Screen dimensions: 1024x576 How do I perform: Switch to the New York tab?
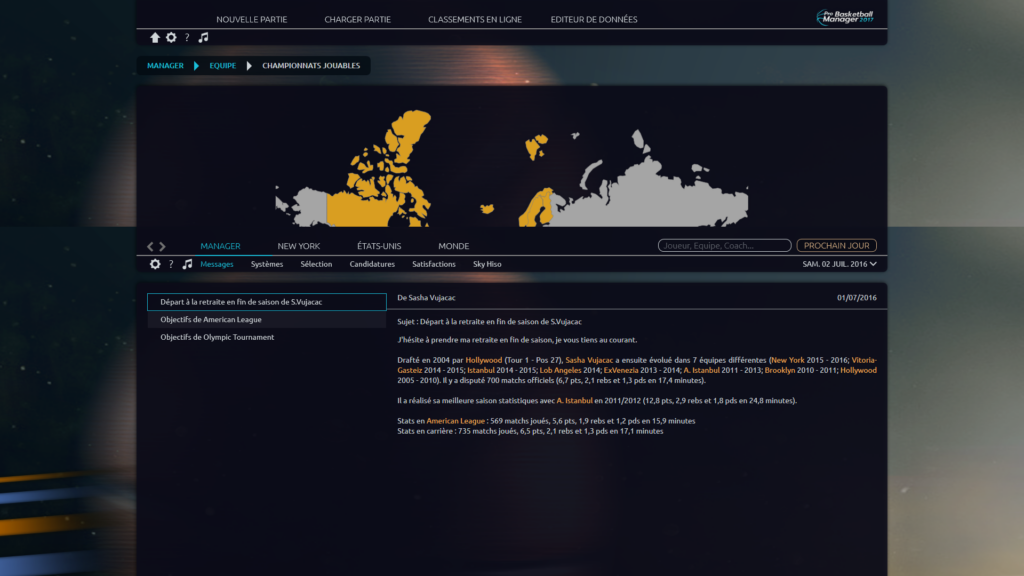tap(298, 246)
